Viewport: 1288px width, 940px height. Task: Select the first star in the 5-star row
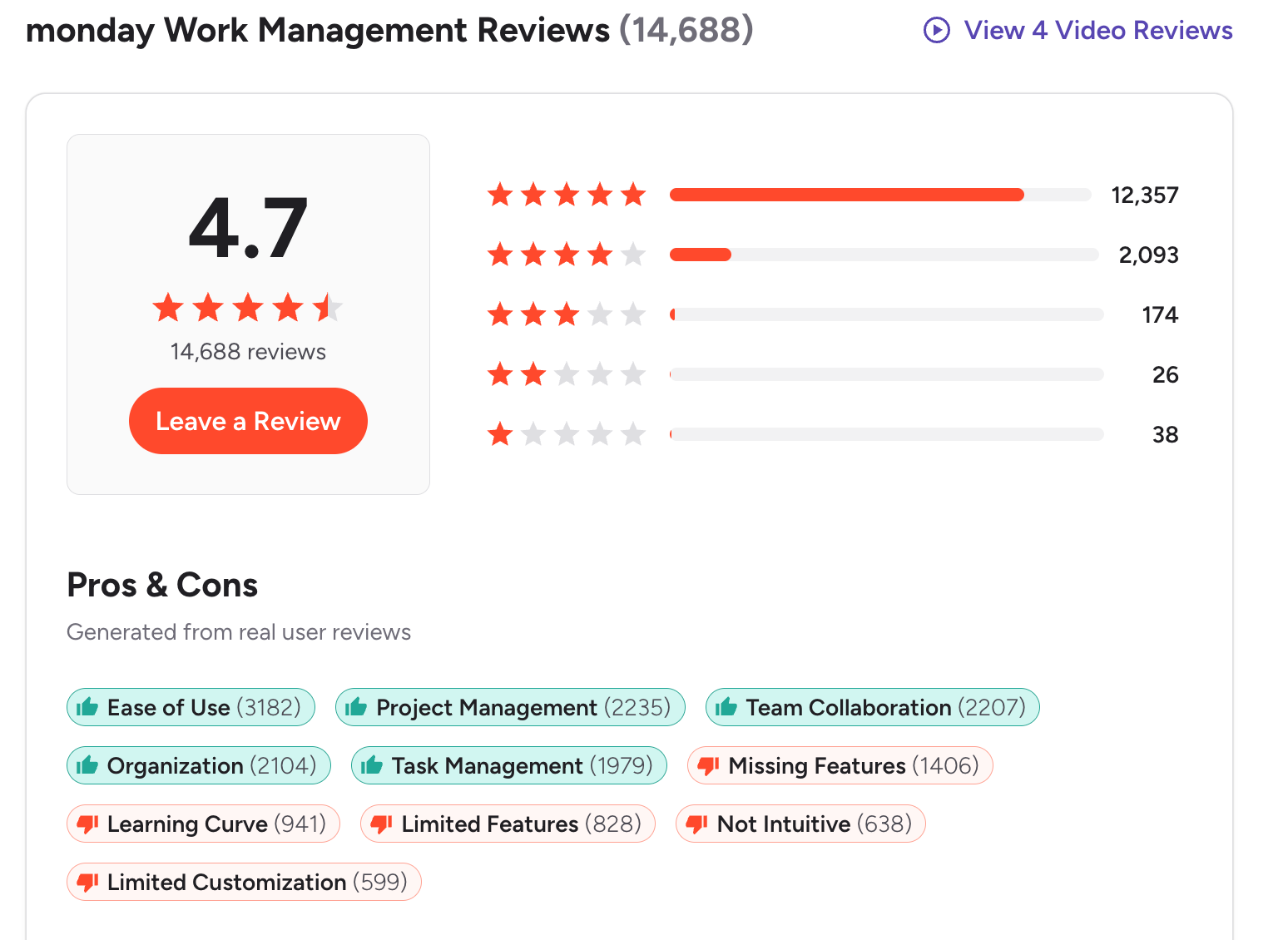[500, 194]
